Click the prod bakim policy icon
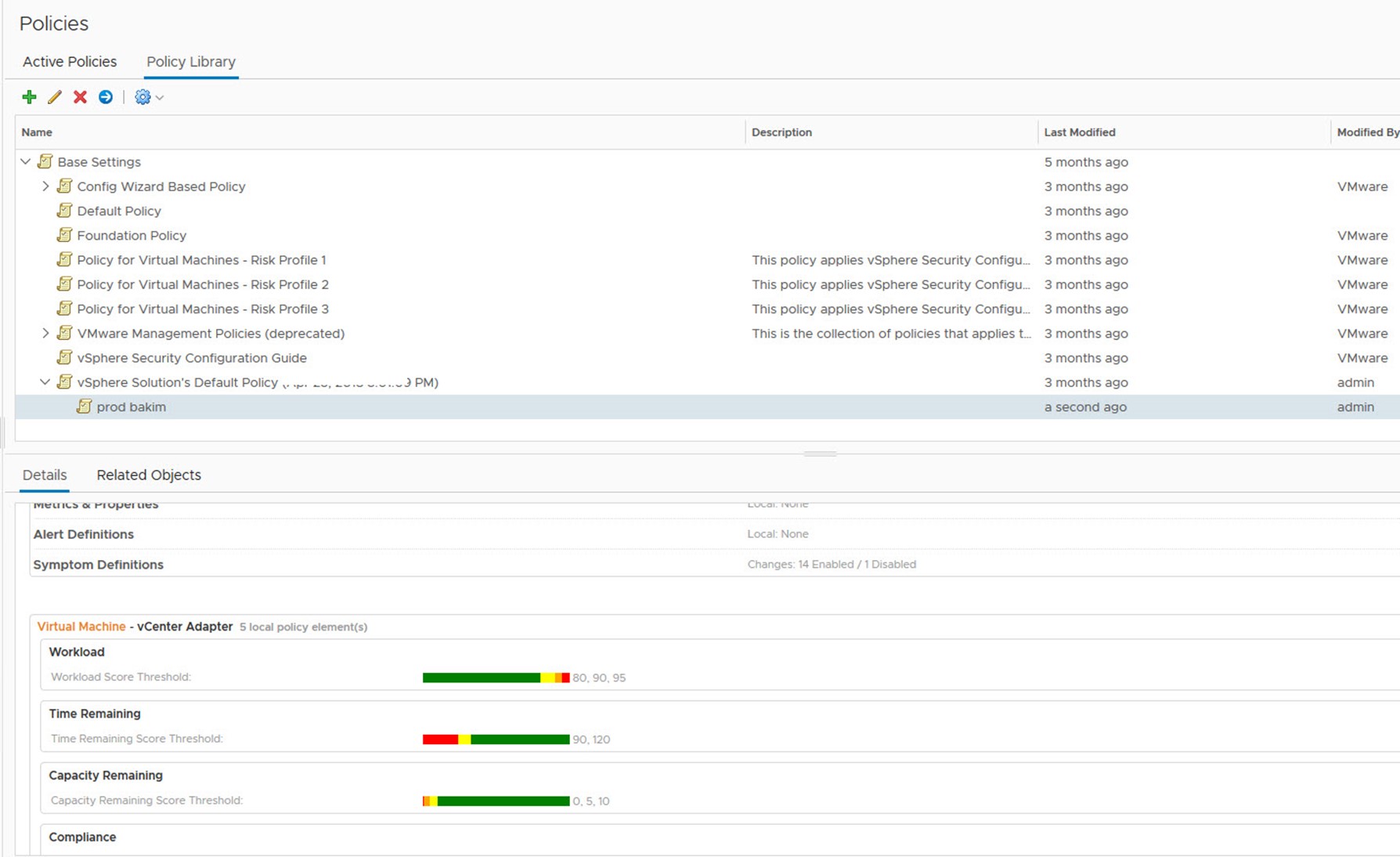 point(84,407)
